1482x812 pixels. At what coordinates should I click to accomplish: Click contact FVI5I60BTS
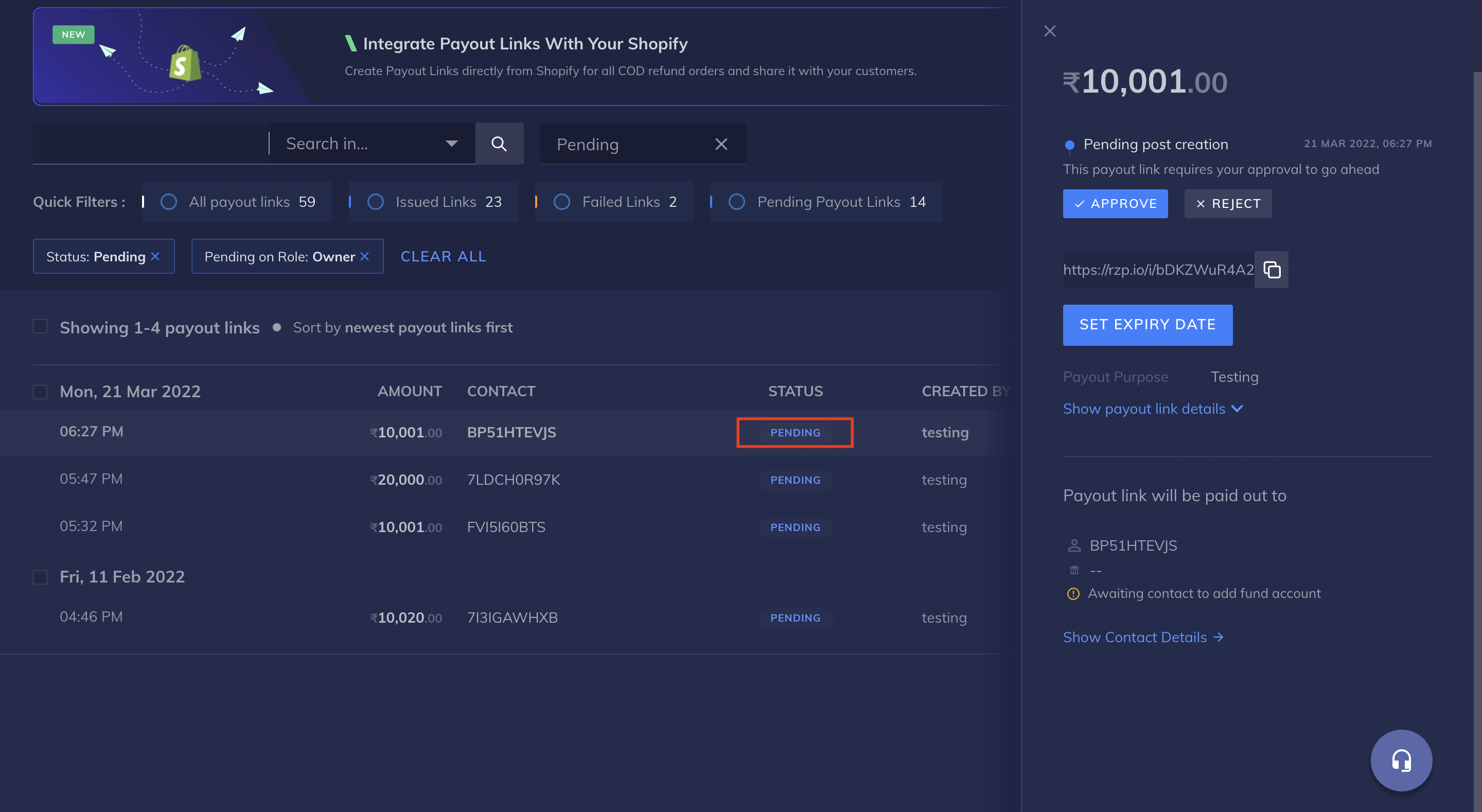click(506, 527)
